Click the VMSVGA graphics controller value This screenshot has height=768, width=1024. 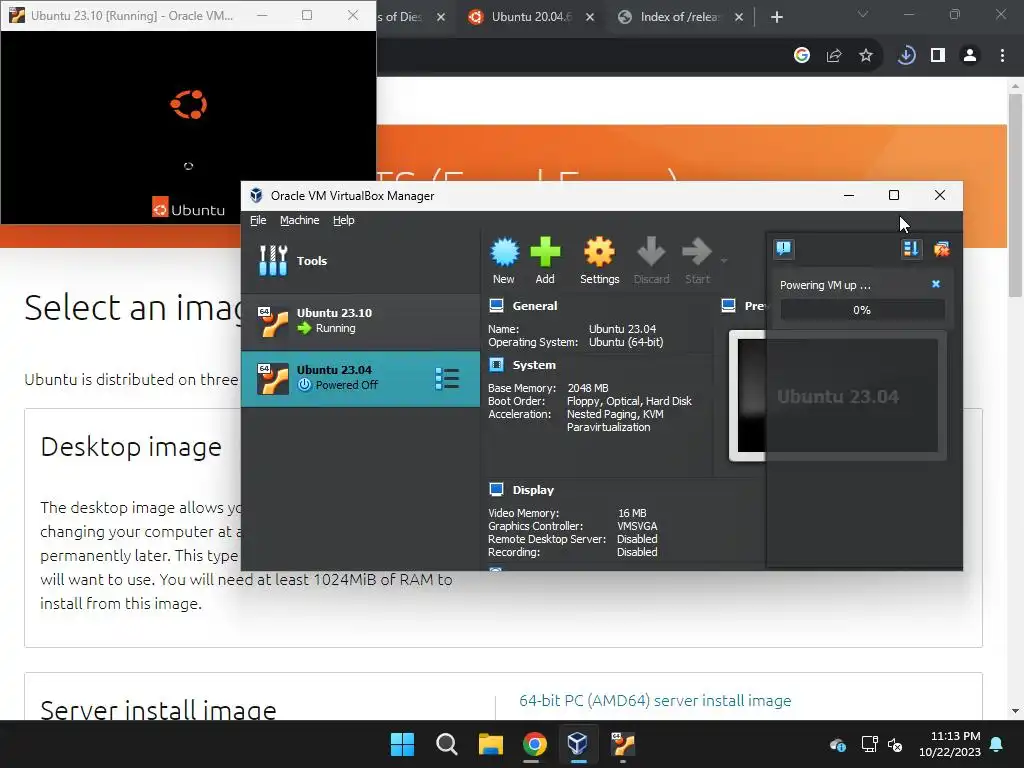pos(637,526)
